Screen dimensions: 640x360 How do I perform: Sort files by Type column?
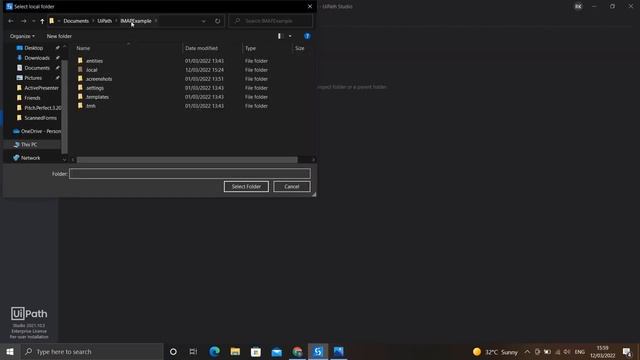coord(250,48)
